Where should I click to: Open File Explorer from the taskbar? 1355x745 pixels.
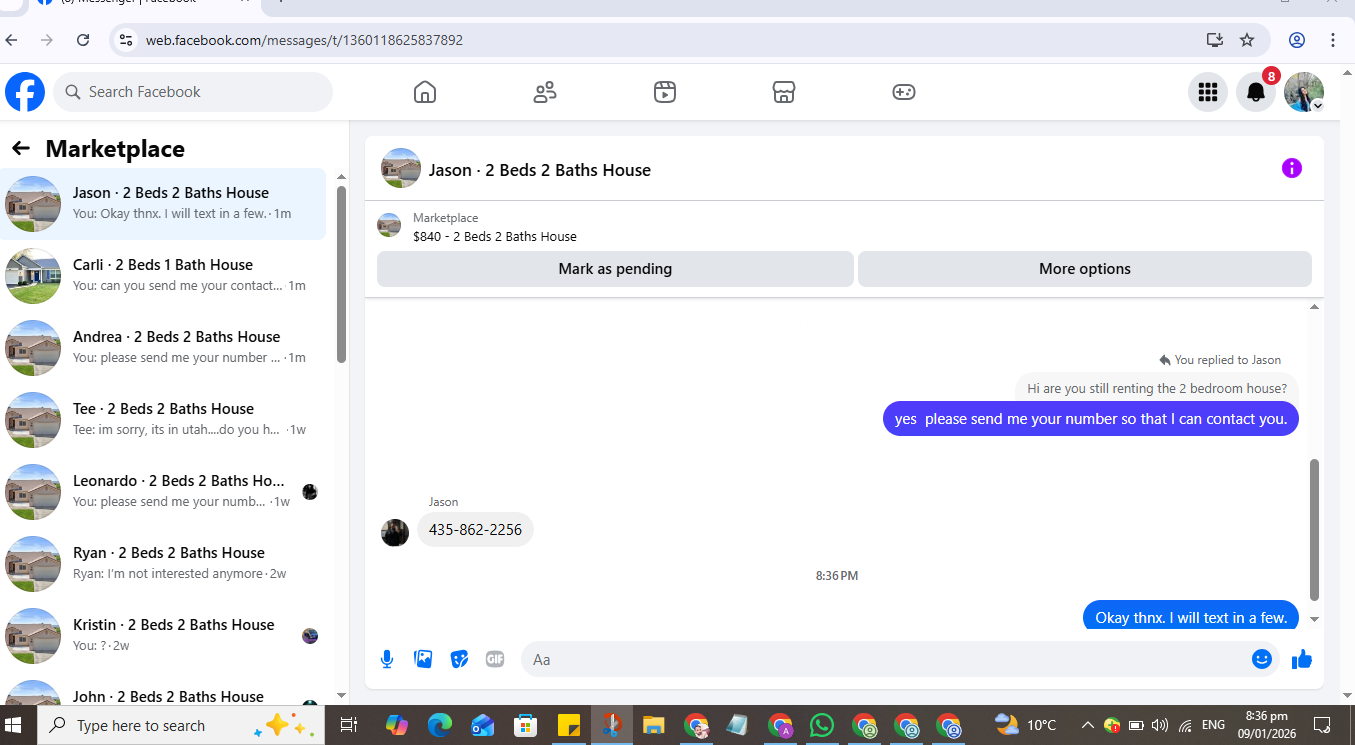(653, 725)
